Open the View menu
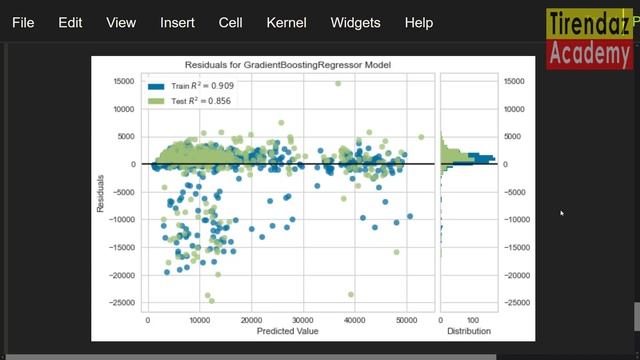This screenshot has width=640, height=360. coord(121,23)
